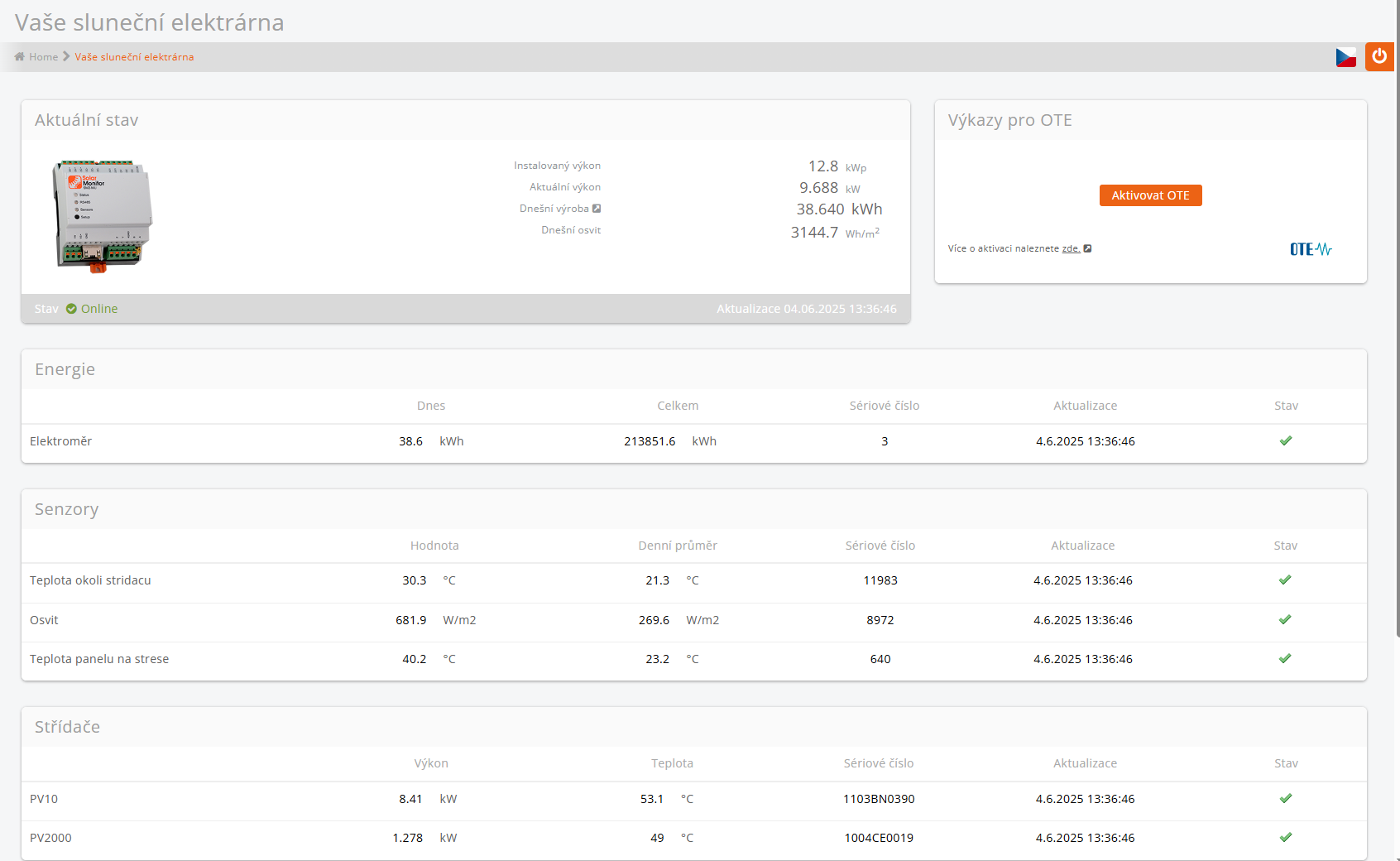Select the PV10 inverter row name

click(x=44, y=799)
